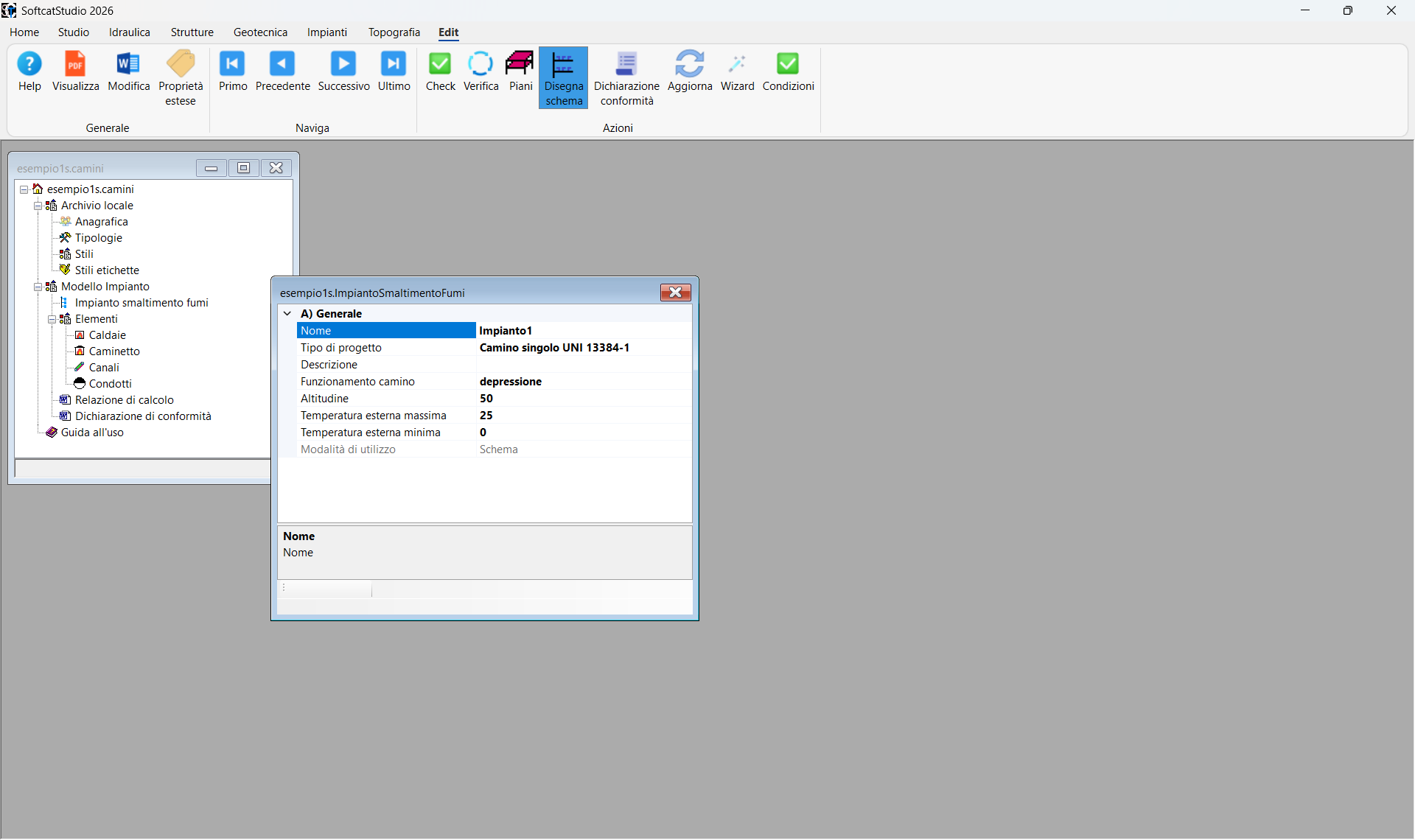The height and width of the screenshot is (840, 1415).
Task: Open the Help icon in the ribbon
Action: click(x=29, y=71)
